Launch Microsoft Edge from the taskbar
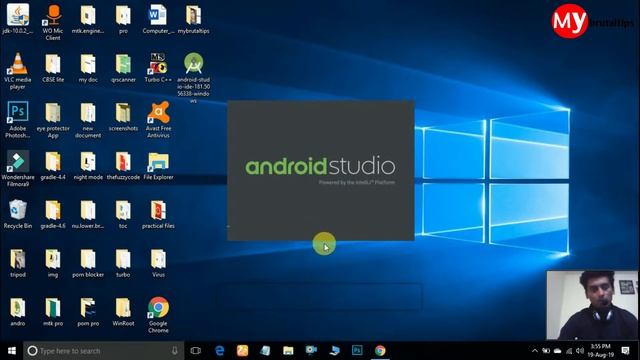The height and width of the screenshot is (360, 640). pos(220,351)
